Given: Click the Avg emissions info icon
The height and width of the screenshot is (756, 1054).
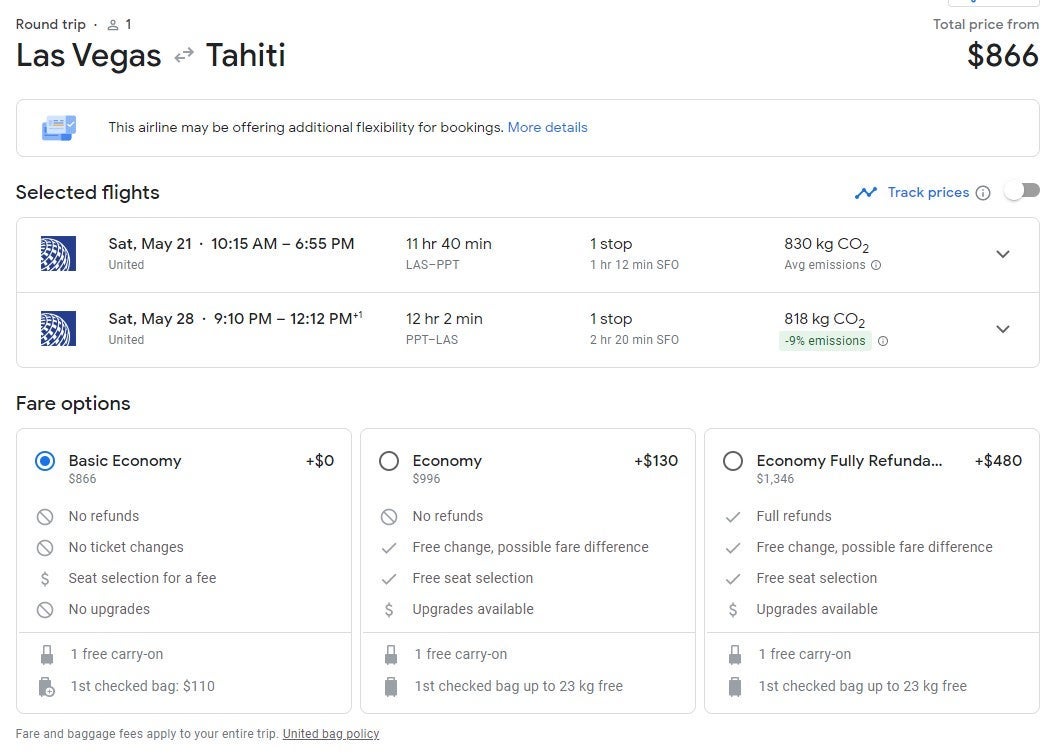Looking at the screenshot, I should tap(876, 266).
